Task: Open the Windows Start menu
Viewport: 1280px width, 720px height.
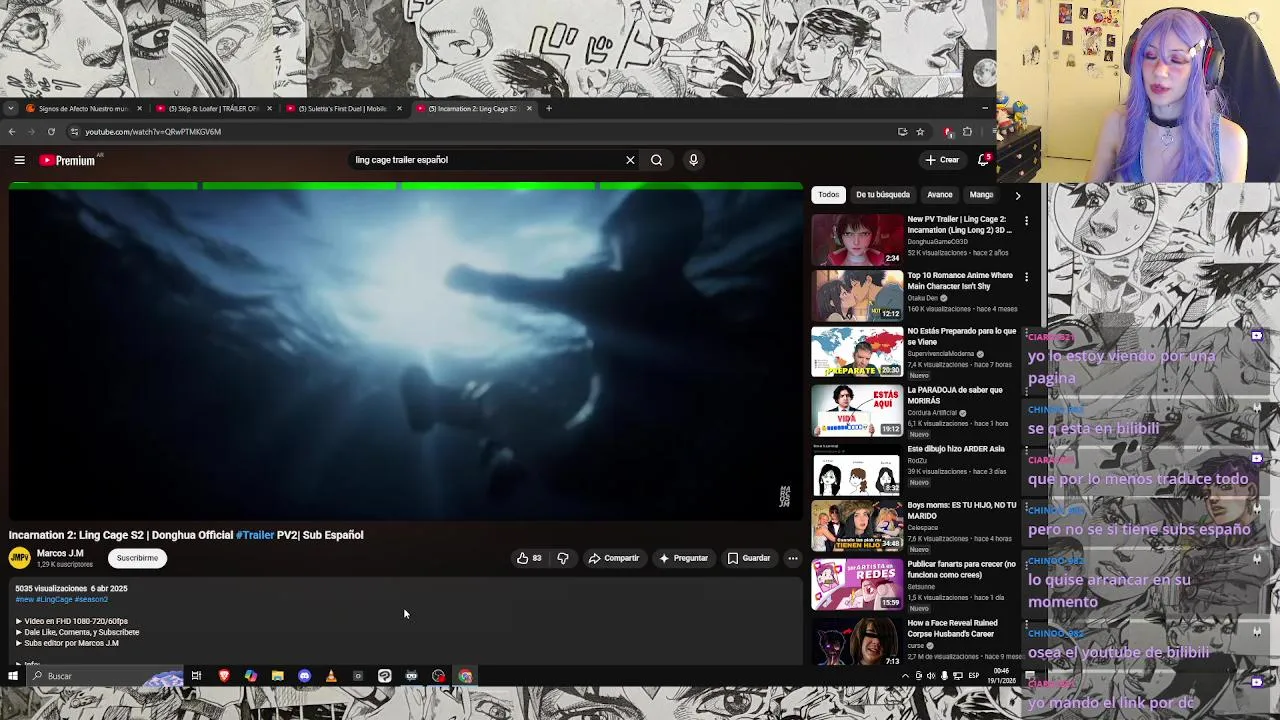Action: pos(12,676)
